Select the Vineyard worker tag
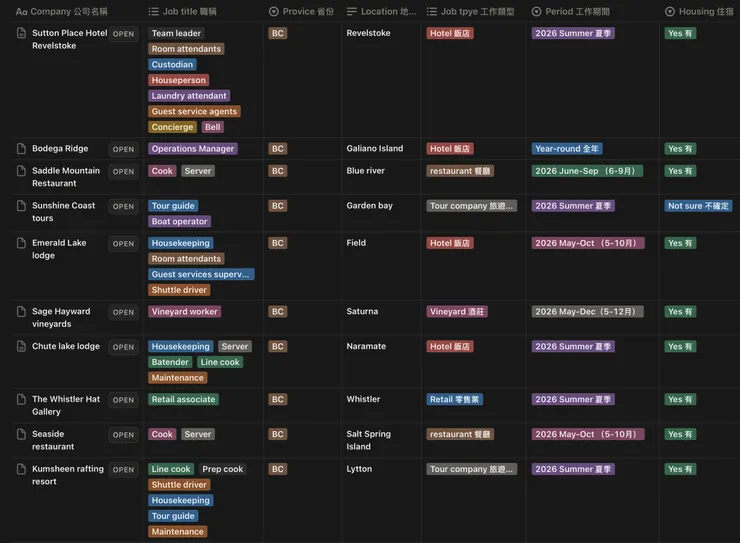The height and width of the screenshot is (543, 740). pos(185,311)
